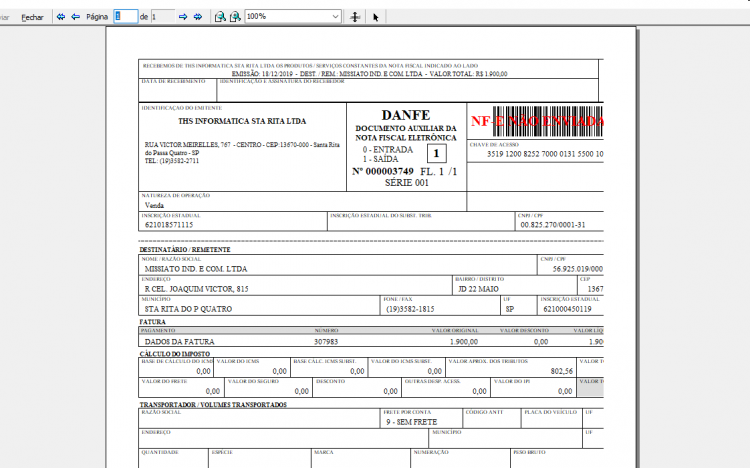Click the boxed '1' entrada/saída indicator
Image resolution: width=750 pixels, height=468 pixels.
coord(436,154)
